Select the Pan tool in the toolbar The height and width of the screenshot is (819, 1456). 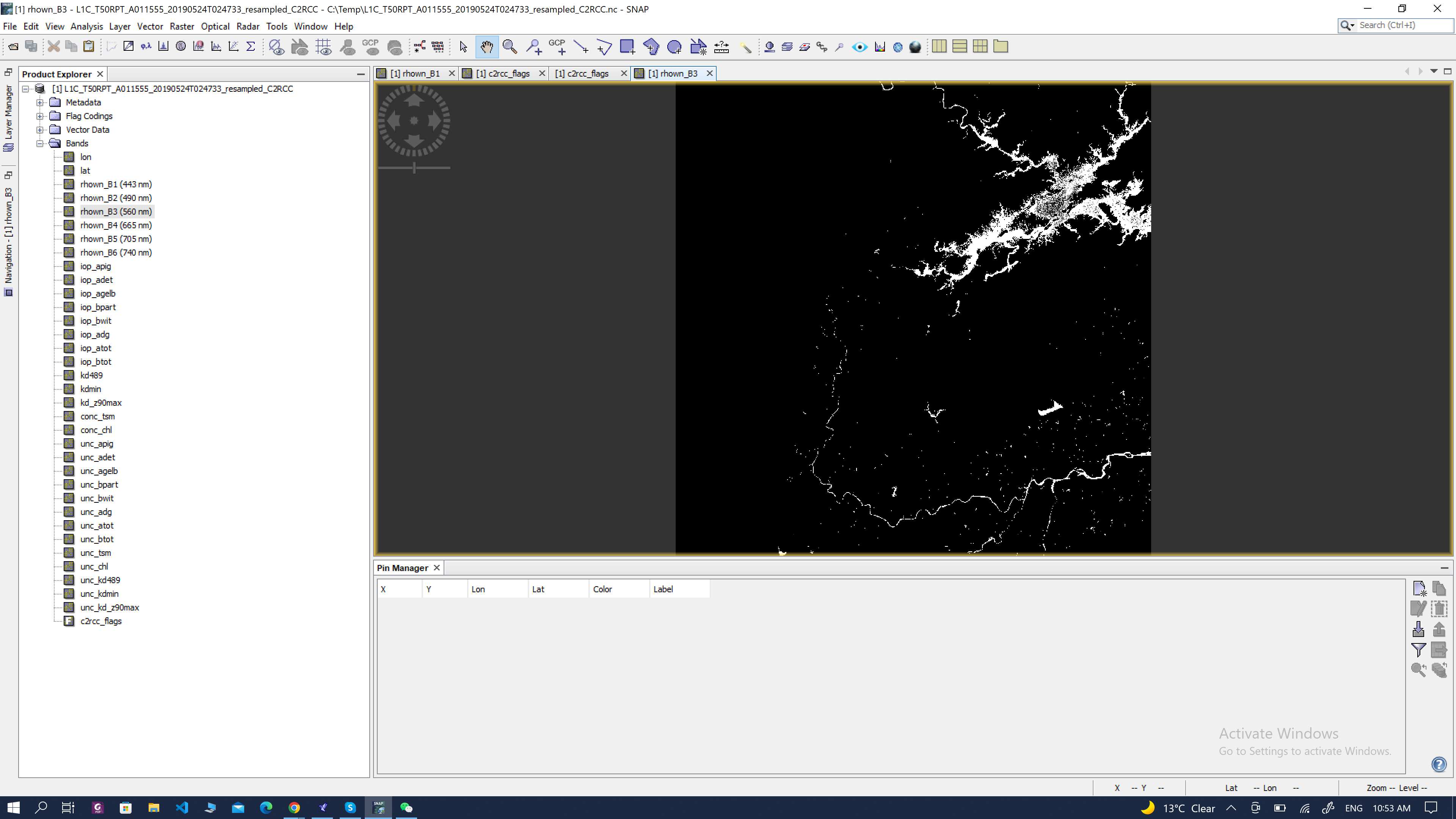pyautogui.click(x=486, y=46)
